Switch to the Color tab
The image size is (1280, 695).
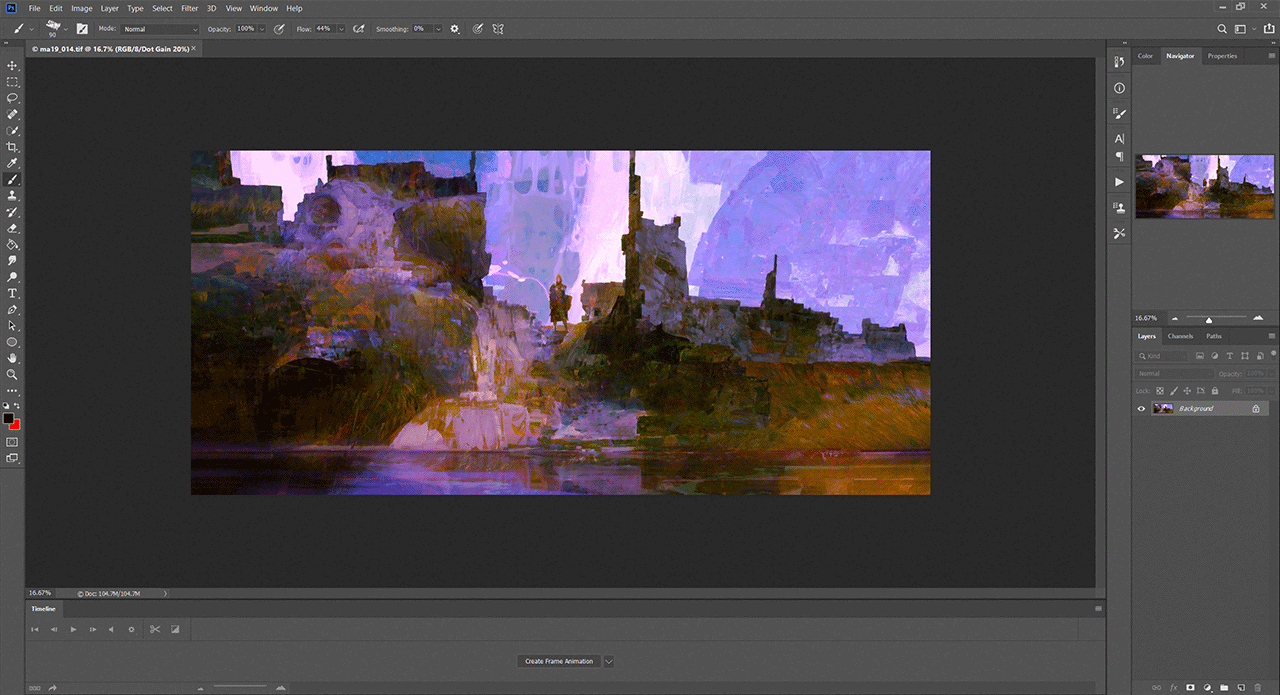[1146, 56]
